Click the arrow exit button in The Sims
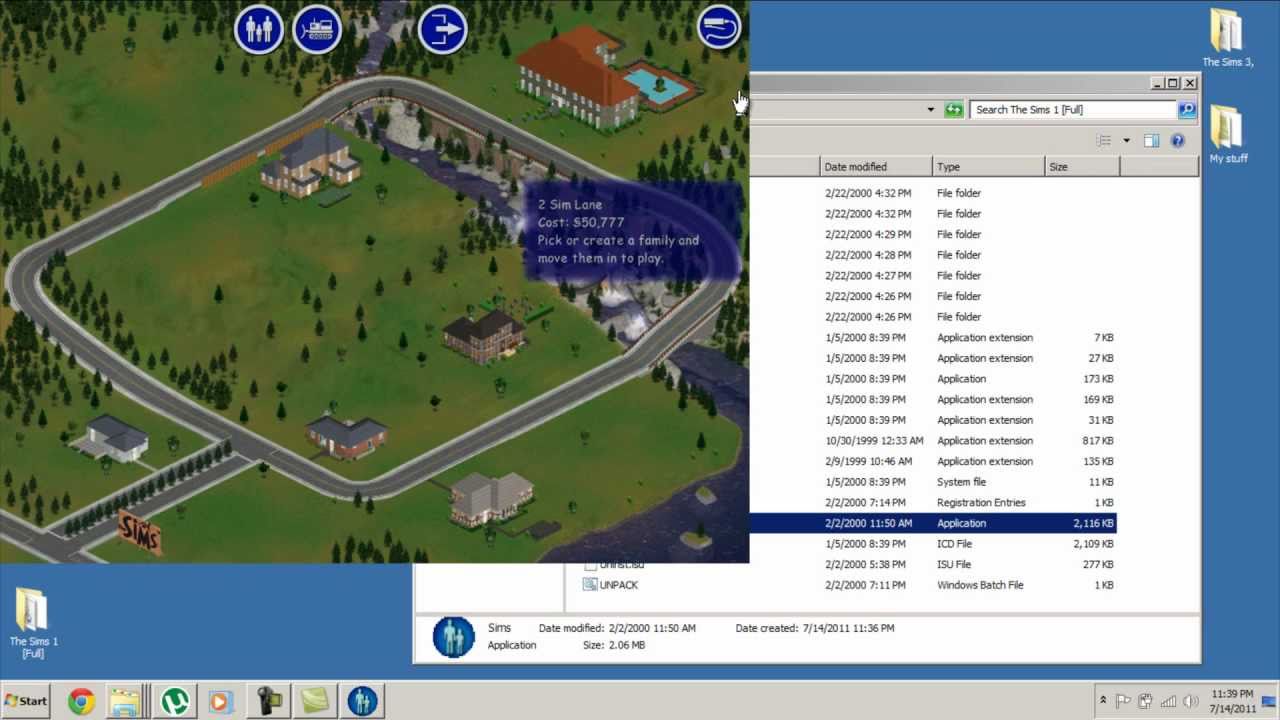 pyautogui.click(x=442, y=28)
